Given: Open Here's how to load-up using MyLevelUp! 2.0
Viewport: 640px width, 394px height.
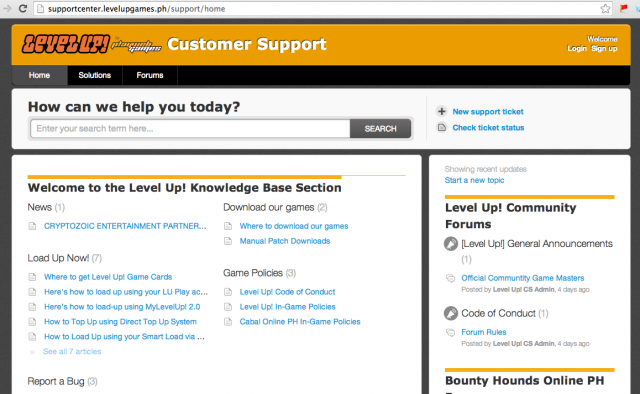Looking at the screenshot, I should 122,307.
